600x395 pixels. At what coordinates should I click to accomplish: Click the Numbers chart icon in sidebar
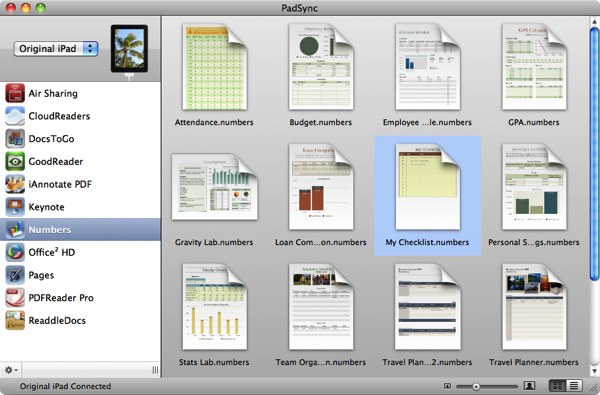tap(15, 229)
